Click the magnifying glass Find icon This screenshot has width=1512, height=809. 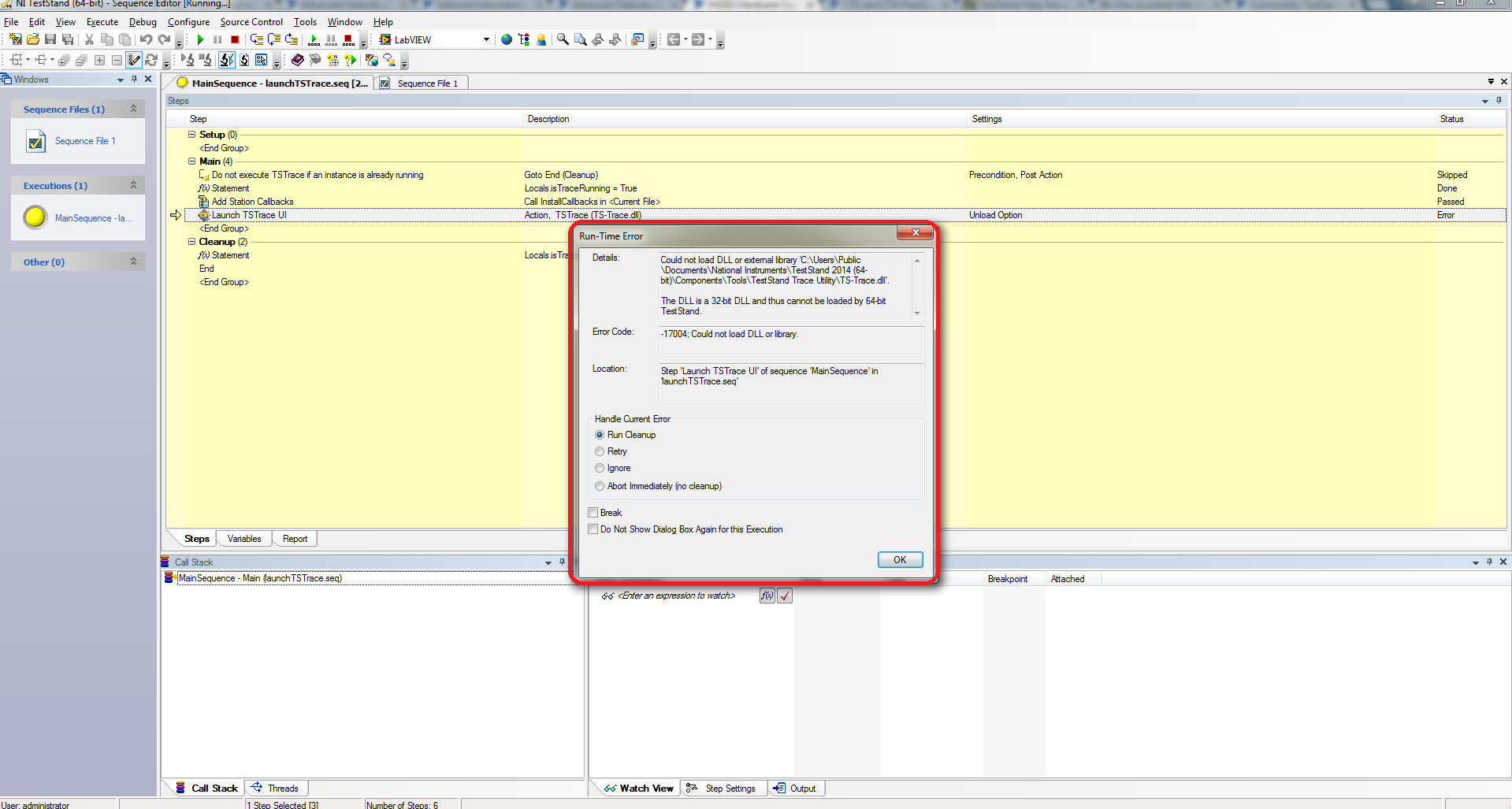coord(563,39)
